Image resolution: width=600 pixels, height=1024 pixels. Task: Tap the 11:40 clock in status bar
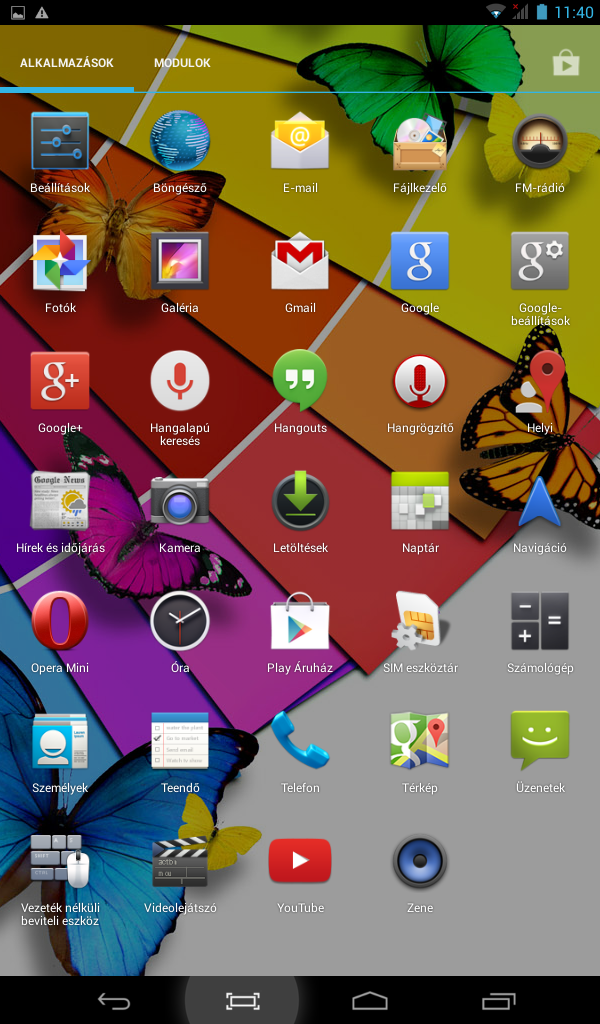click(574, 12)
